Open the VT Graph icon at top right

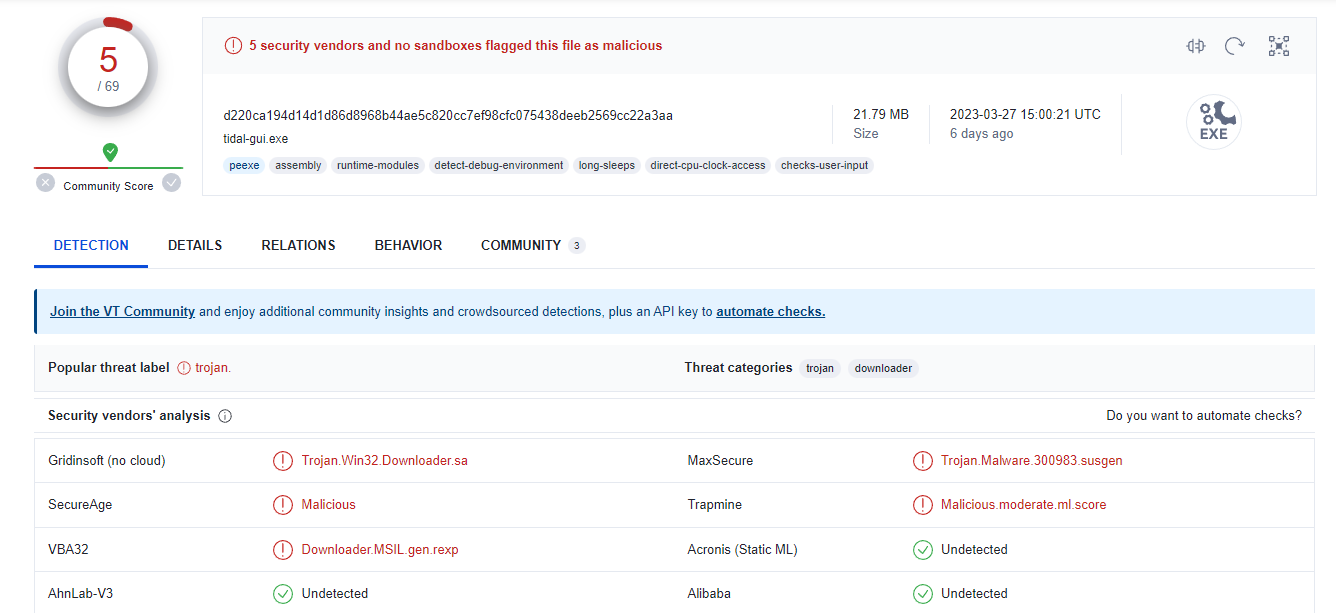[1278, 45]
